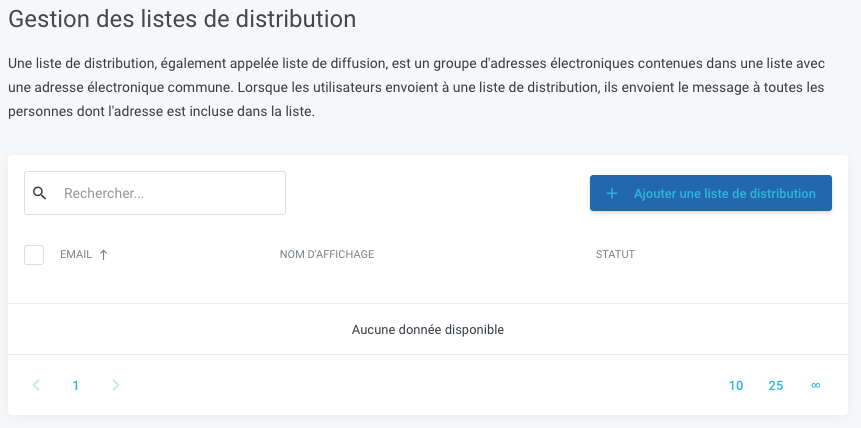Viewport: 861px width, 428px height.
Task: Show 10 rows per page
Action: (x=736, y=386)
